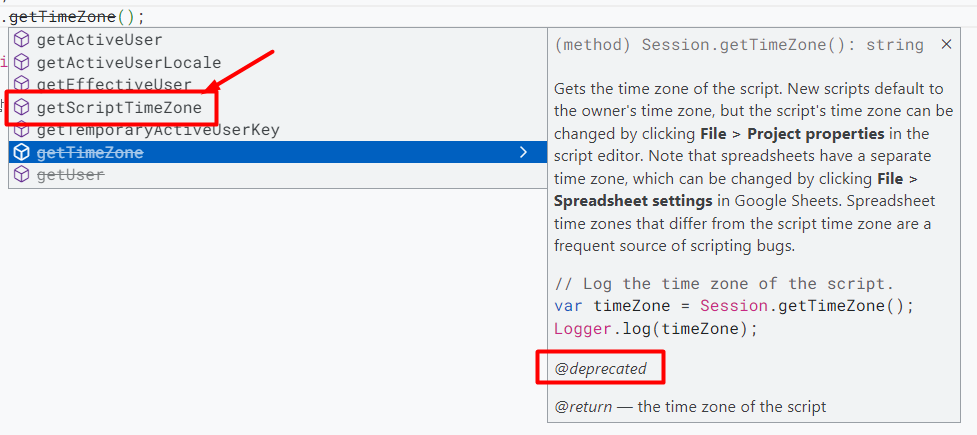Click the cube icon beside getActiveUserLocale
The image size is (977, 435).
click(x=22, y=62)
